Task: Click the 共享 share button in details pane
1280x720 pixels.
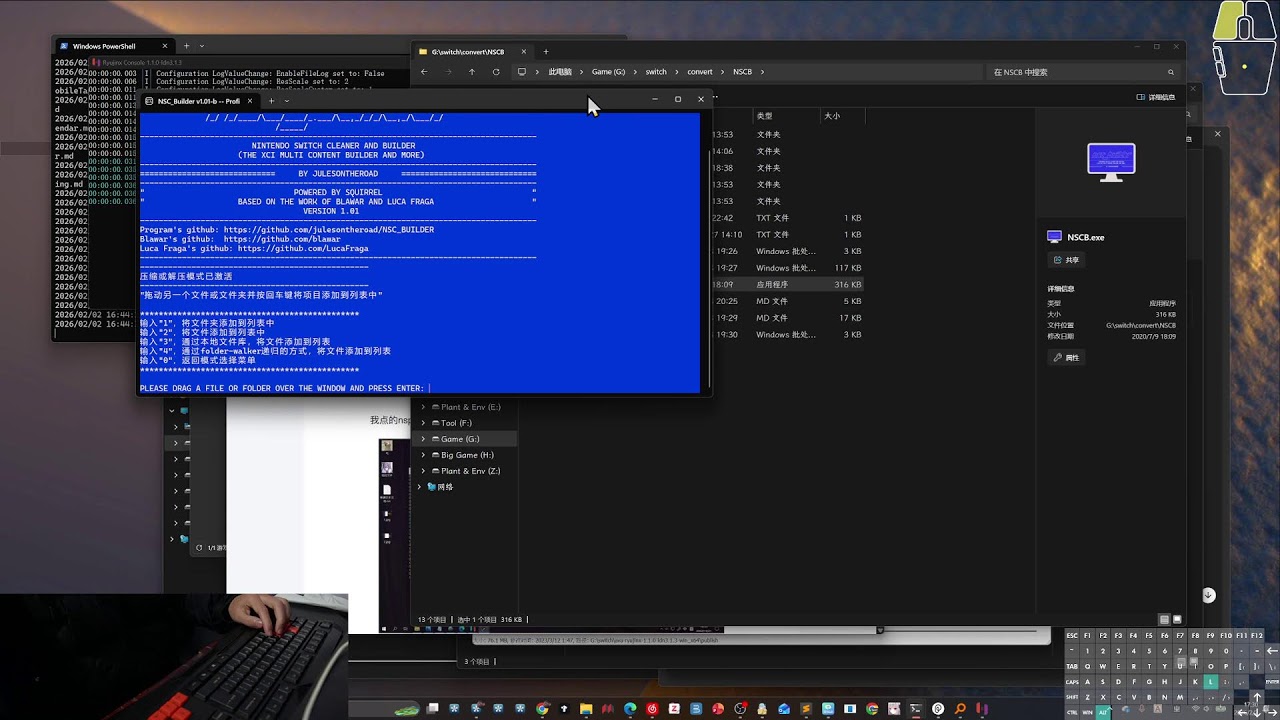Action: [x=1066, y=260]
